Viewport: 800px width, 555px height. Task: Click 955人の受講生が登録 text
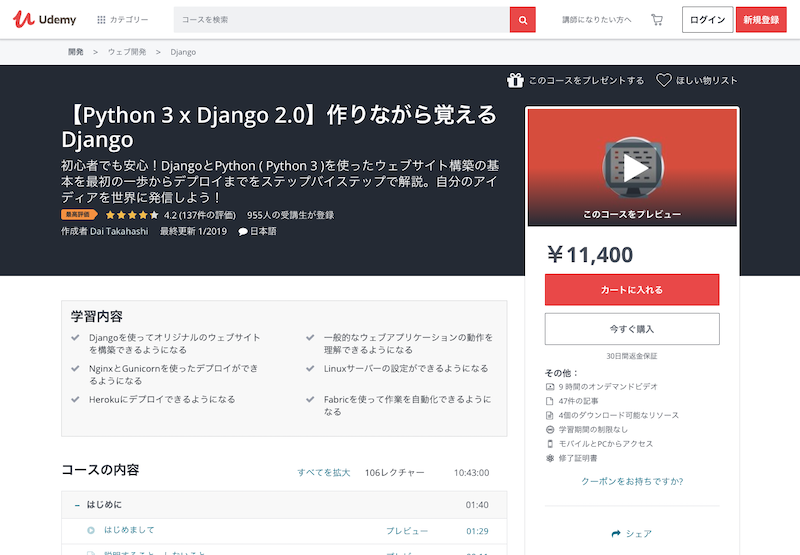(x=291, y=215)
